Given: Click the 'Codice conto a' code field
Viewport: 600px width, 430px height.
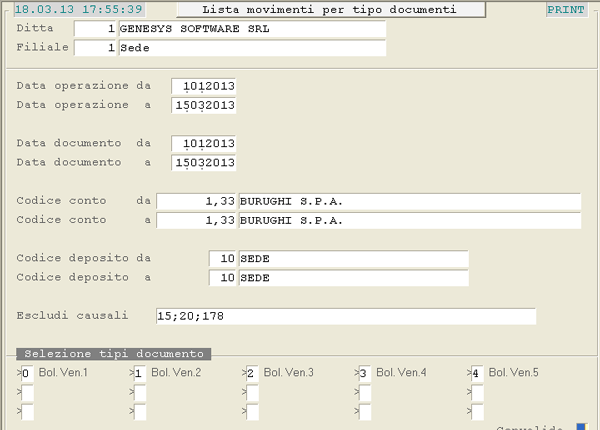Looking at the screenshot, I should (x=197, y=220).
